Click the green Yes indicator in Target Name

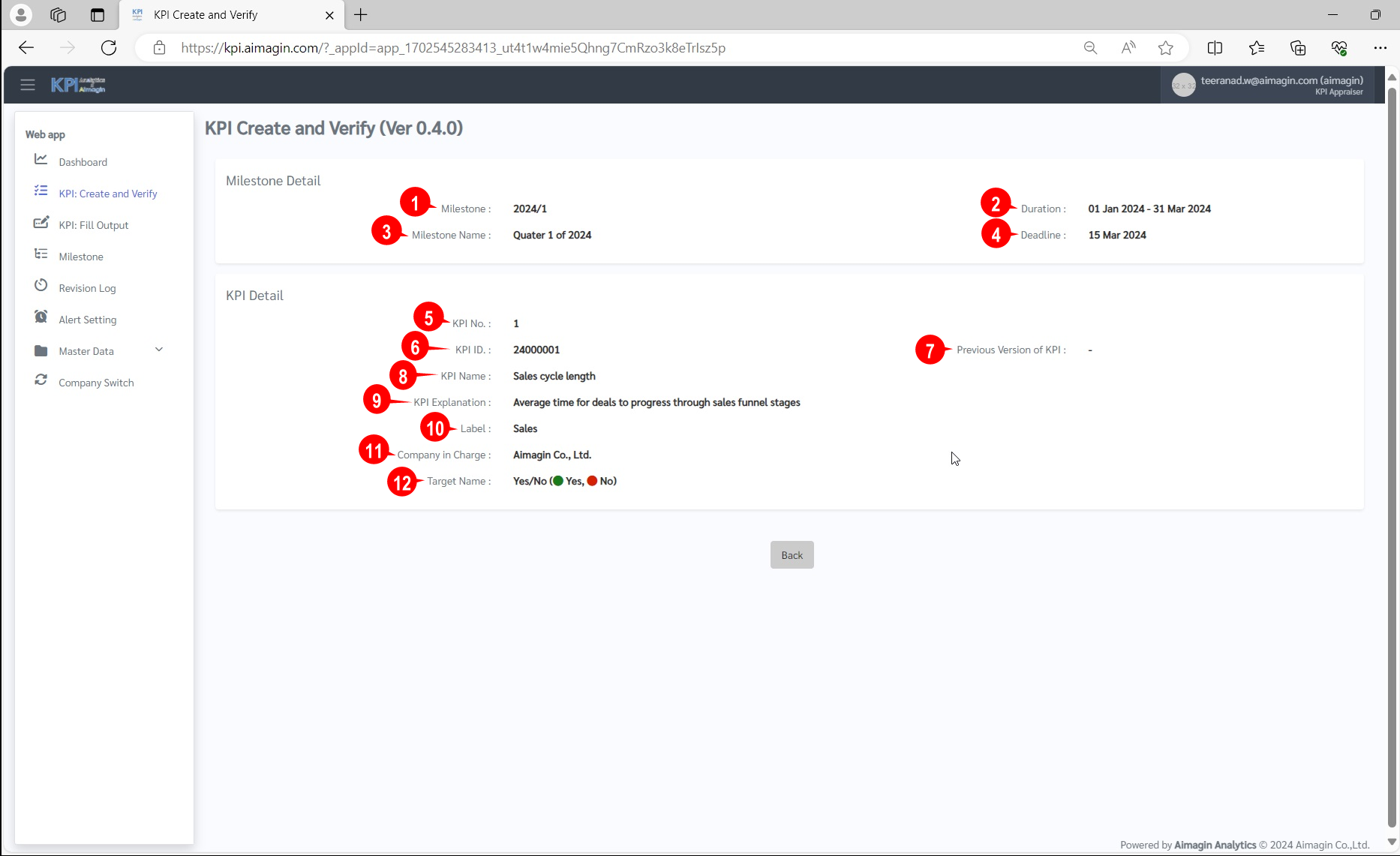click(x=558, y=481)
